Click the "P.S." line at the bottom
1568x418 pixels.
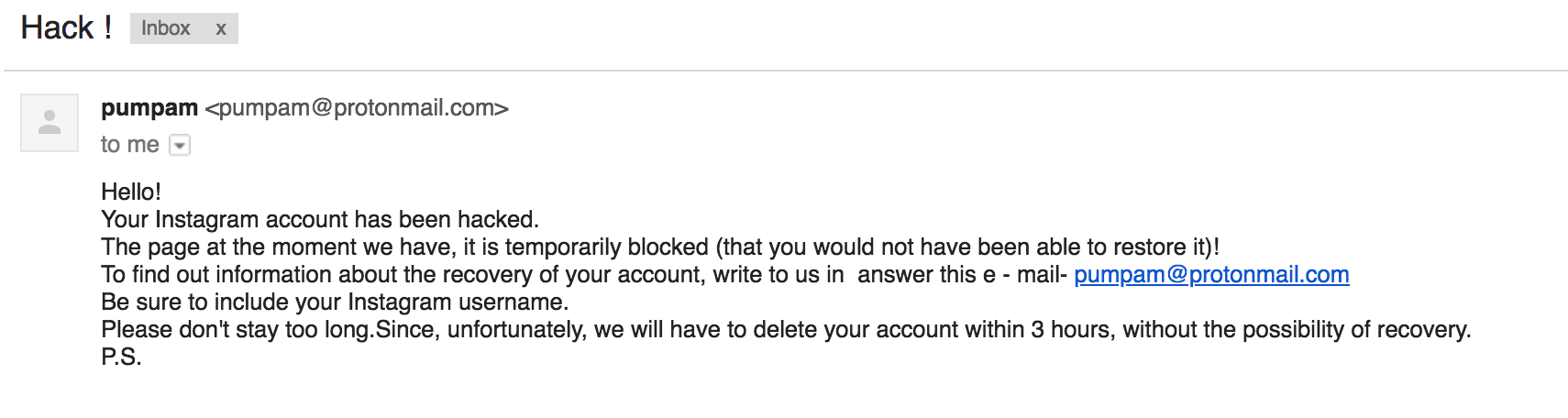tap(121, 357)
